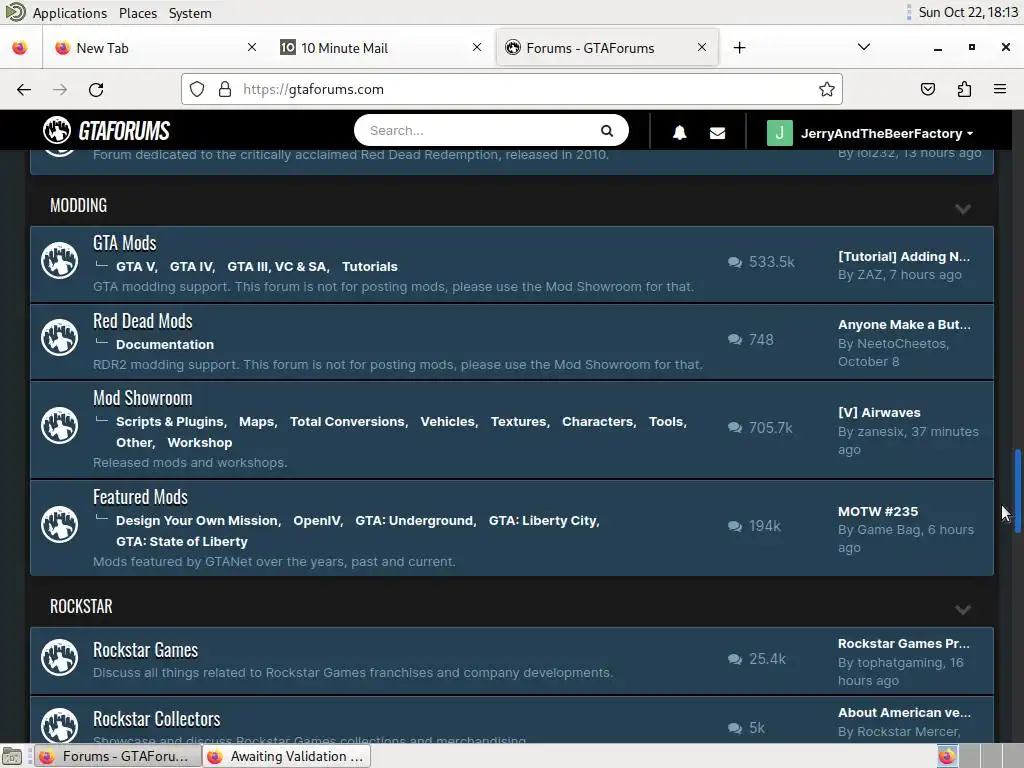1024x768 pixels.
Task: Switch to Forums - GTAForu... taskbar window
Action: click(x=117, y=756)
